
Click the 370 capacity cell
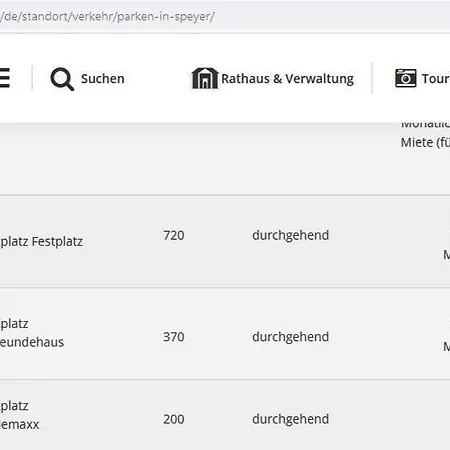point(174,337)
